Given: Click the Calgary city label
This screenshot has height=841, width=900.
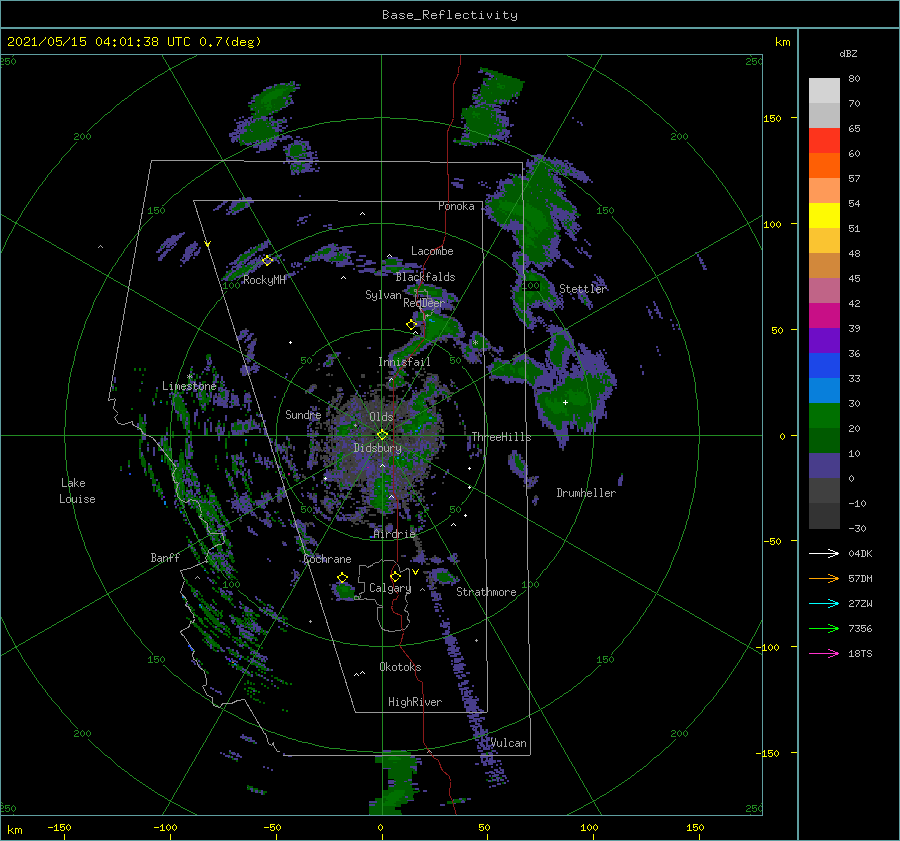Looking at the screenshot, I should coord(390,588).
